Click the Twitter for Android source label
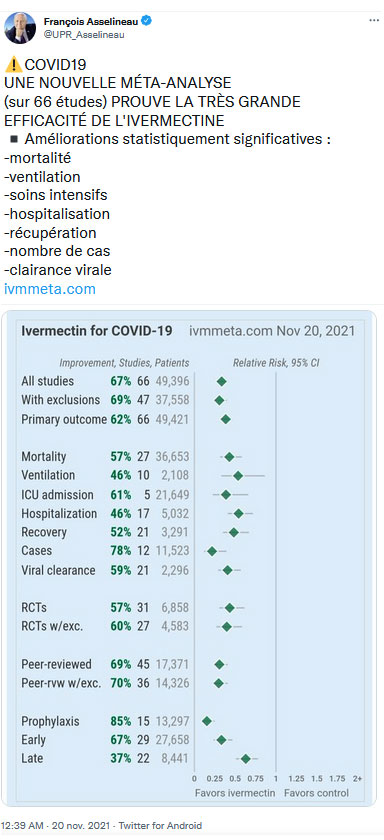 click(160, 826)
